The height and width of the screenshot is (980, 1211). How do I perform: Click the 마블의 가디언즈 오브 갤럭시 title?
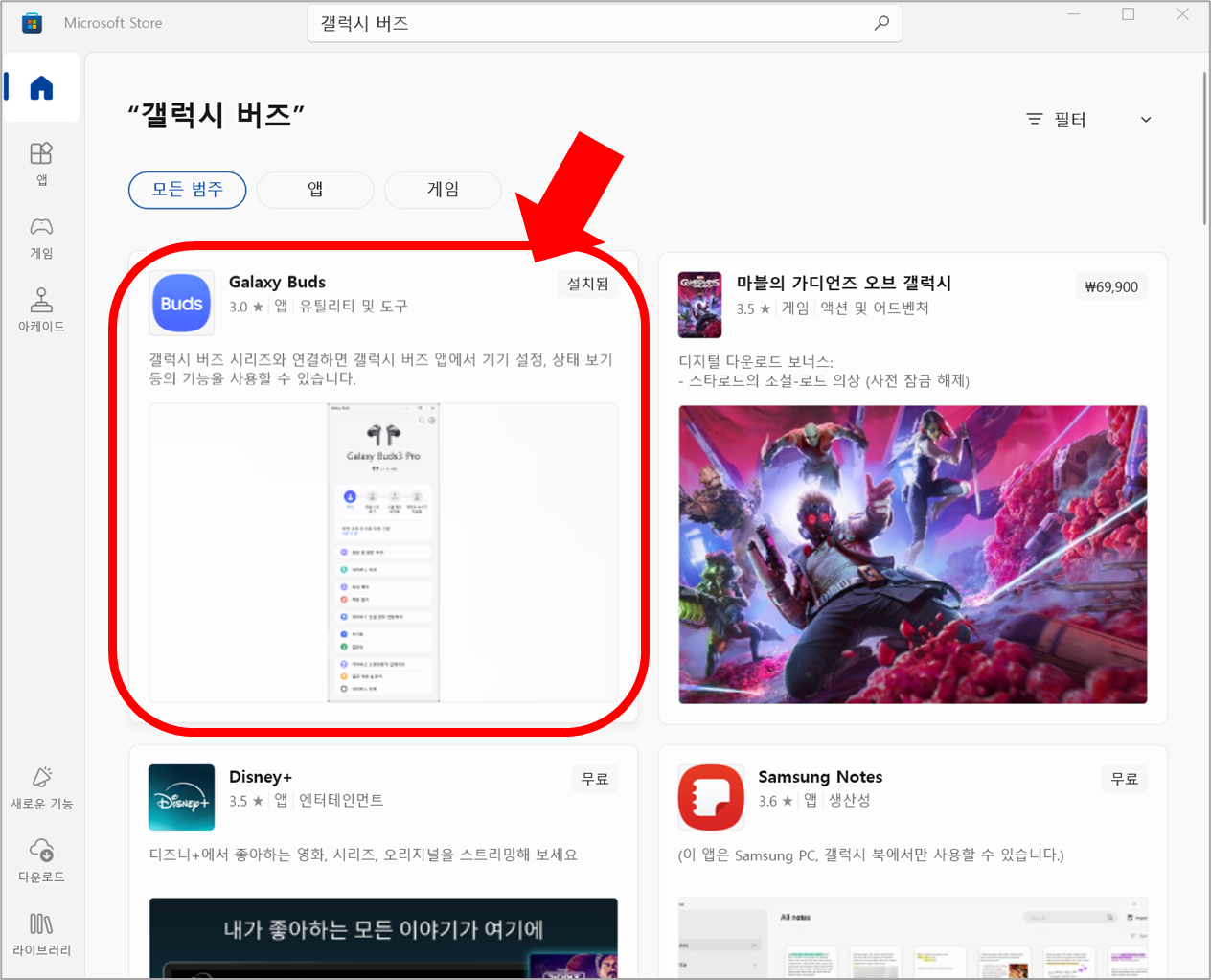[x=844, y=283]
